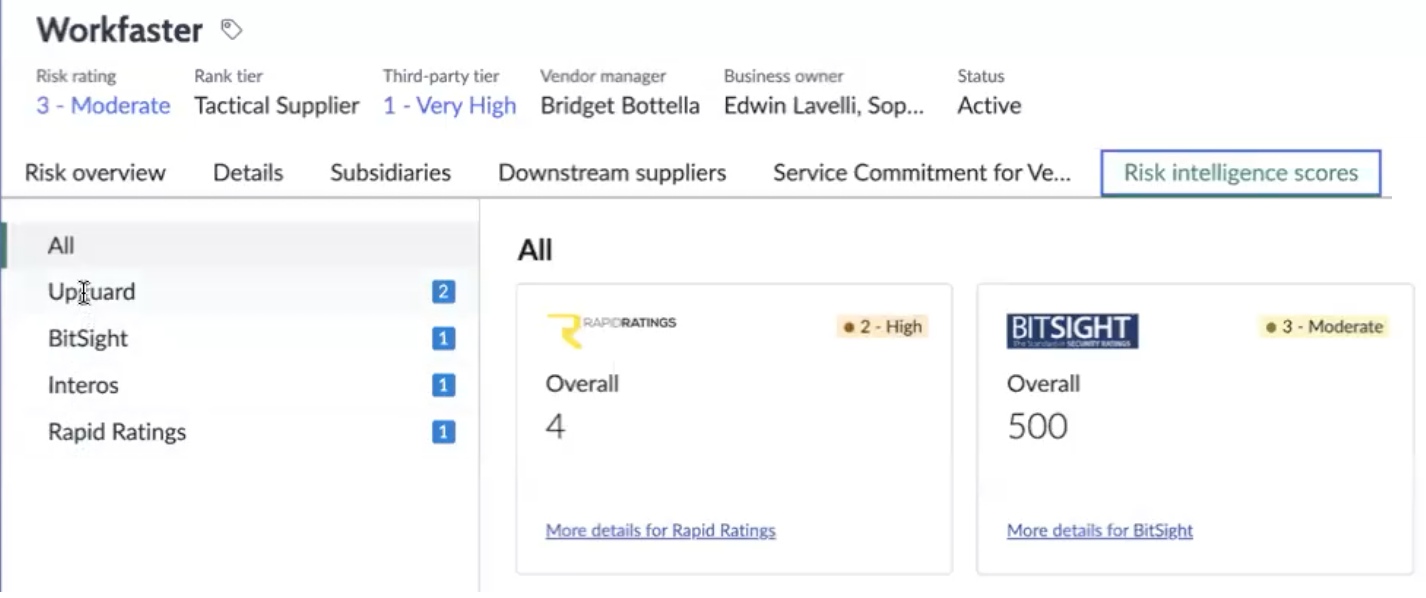
Task: Click the Rapid Ratings count badge
Action: tap(443, 432)
